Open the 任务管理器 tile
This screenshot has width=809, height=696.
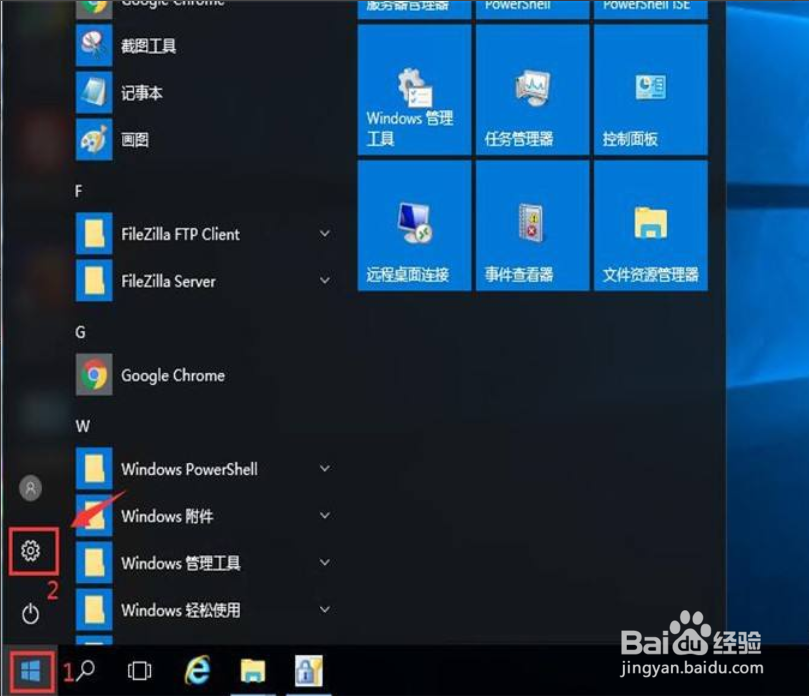[x=532, y=90]
